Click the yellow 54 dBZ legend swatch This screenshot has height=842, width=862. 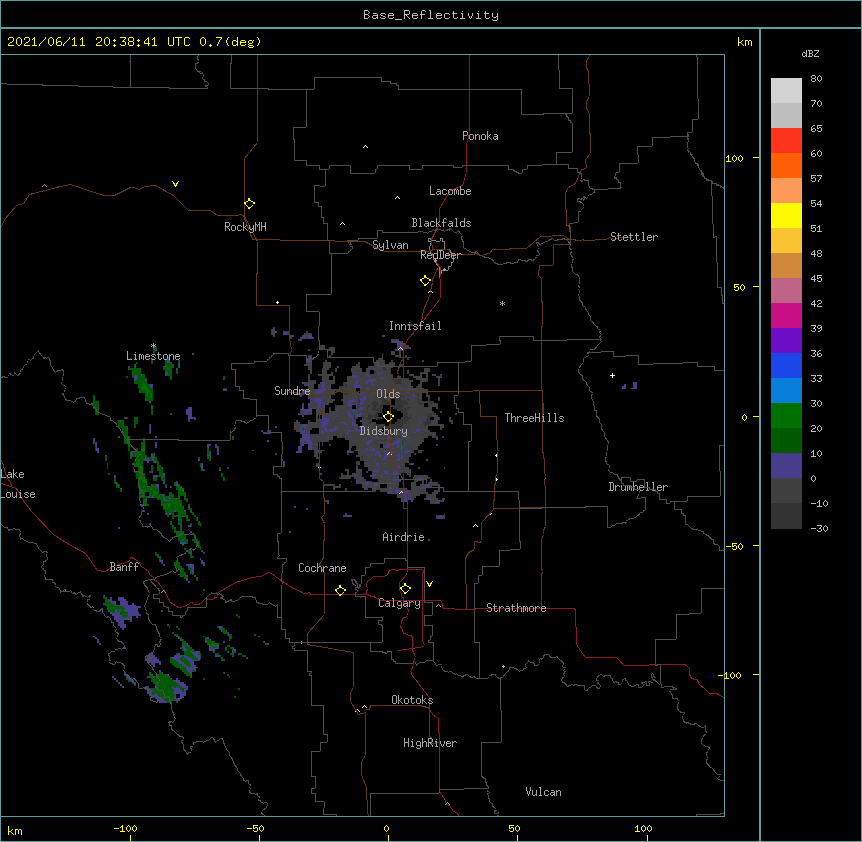click(786, 215)
